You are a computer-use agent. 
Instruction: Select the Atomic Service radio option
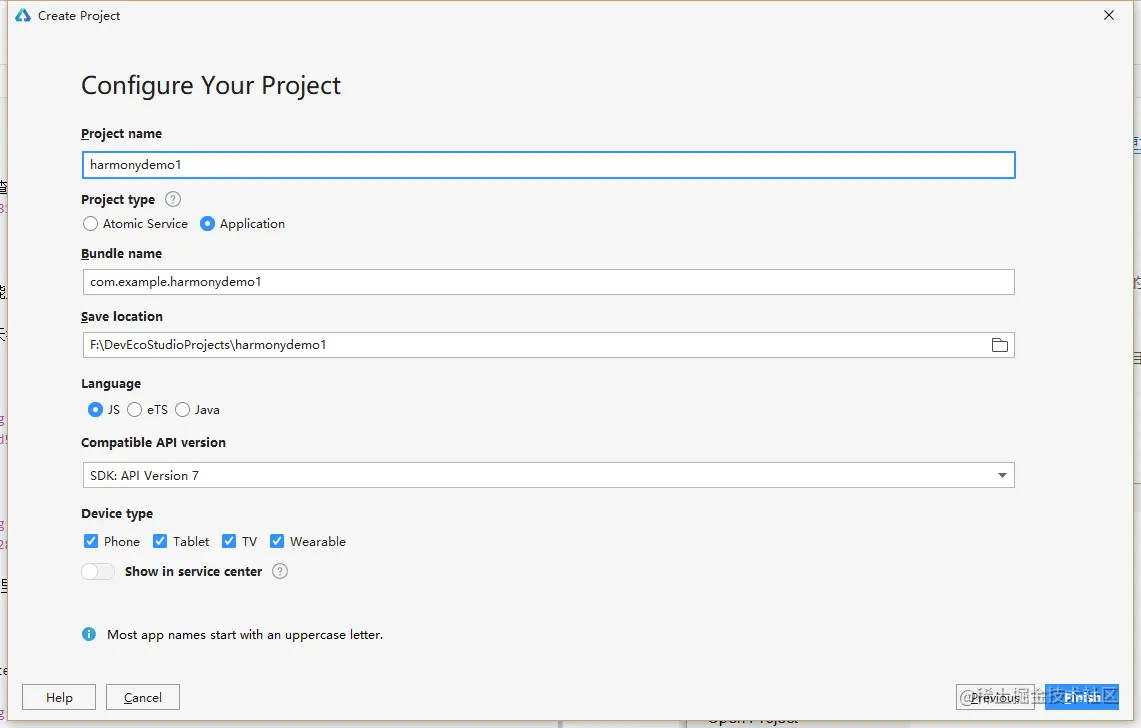[x=90, y=223]
